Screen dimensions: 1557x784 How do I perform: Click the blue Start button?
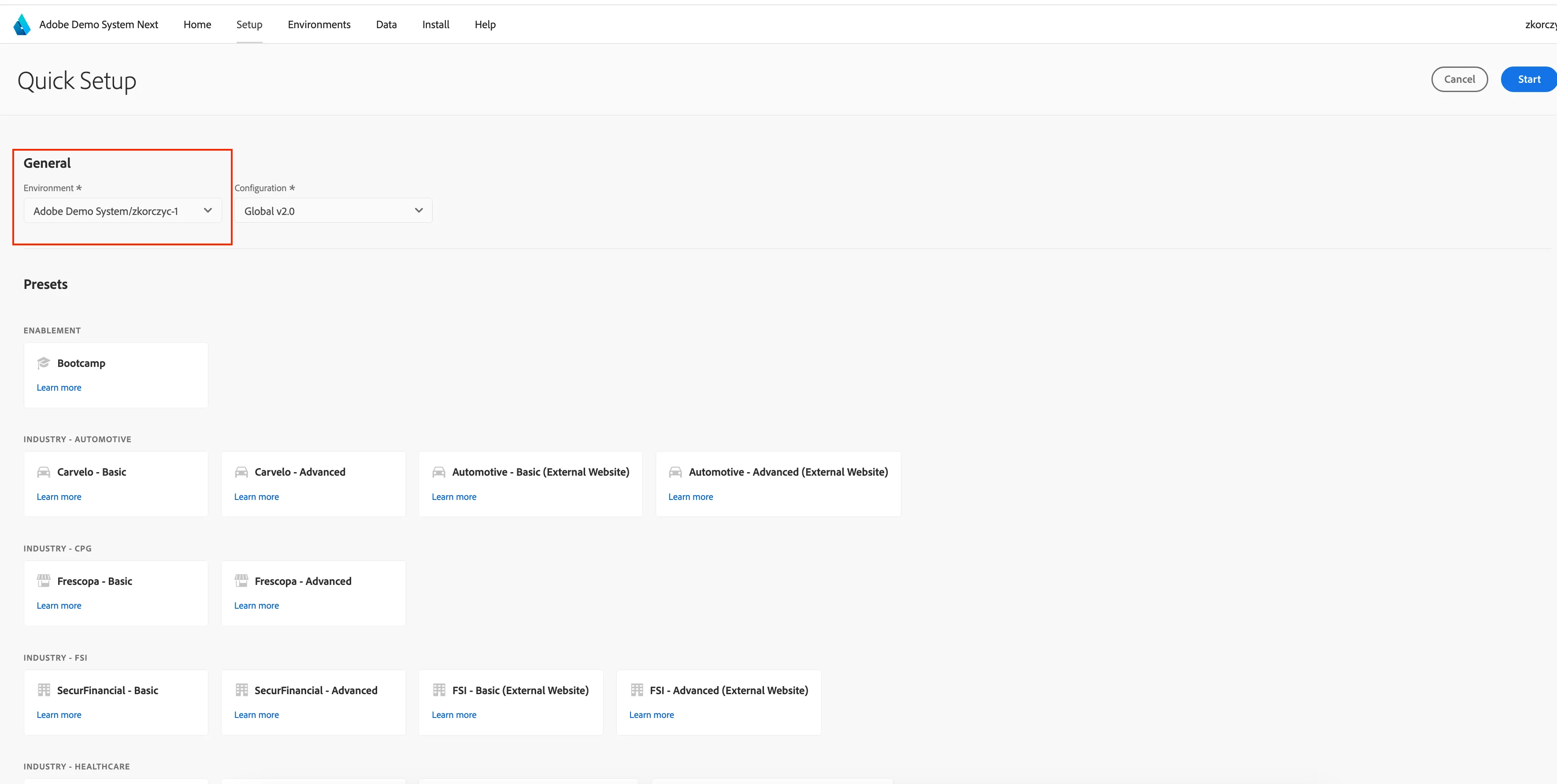pyautogui.click(x=1529, y=79)
